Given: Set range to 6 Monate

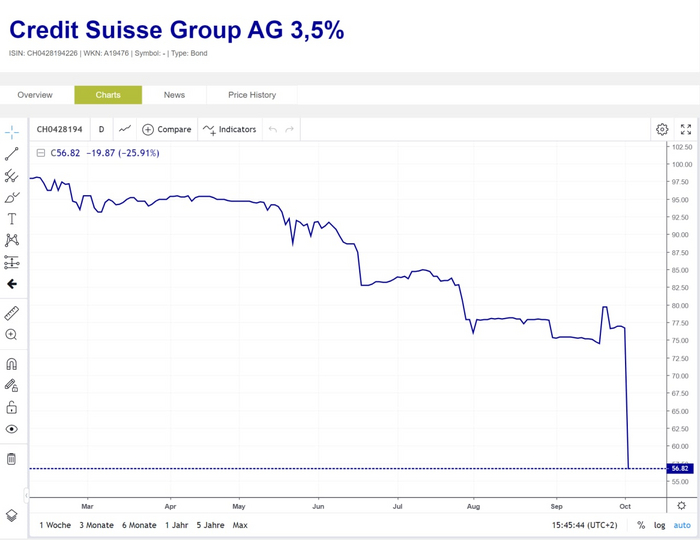Looking at the screenshot, I should click(x=139, y=525).
